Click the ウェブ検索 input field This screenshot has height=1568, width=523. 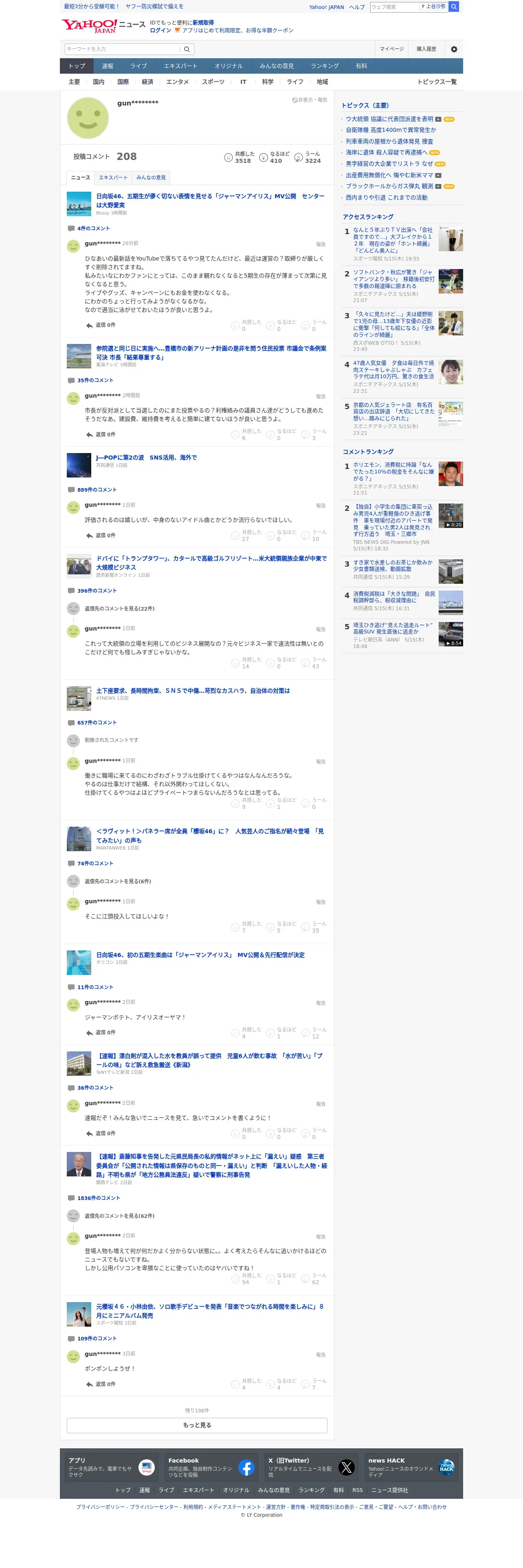coord(395,7)
